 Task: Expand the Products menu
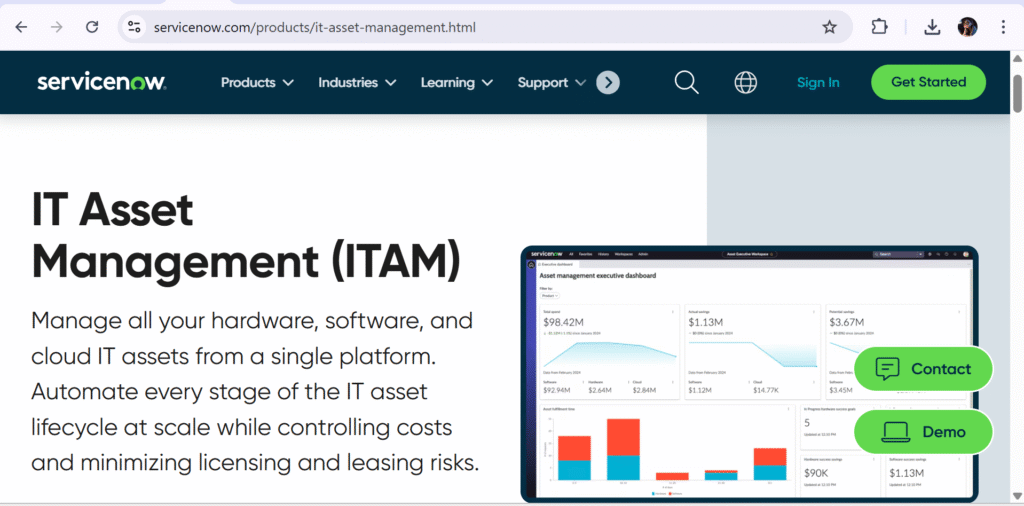257,82
